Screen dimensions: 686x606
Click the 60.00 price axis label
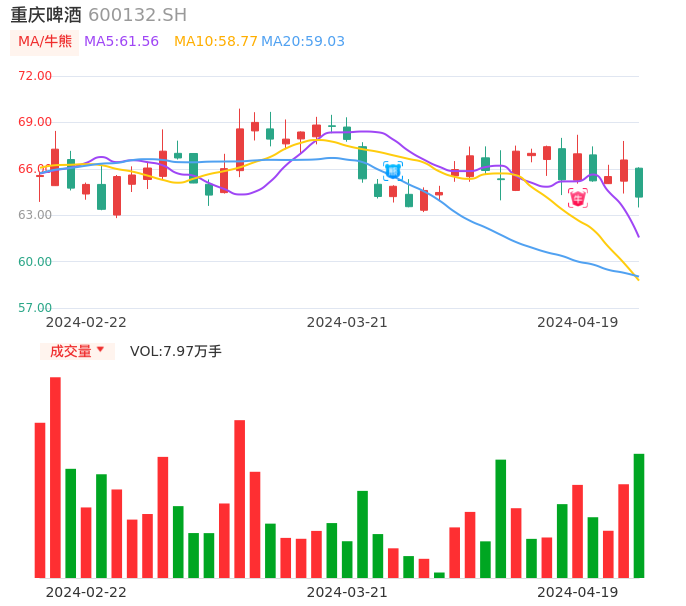(35, 261)
